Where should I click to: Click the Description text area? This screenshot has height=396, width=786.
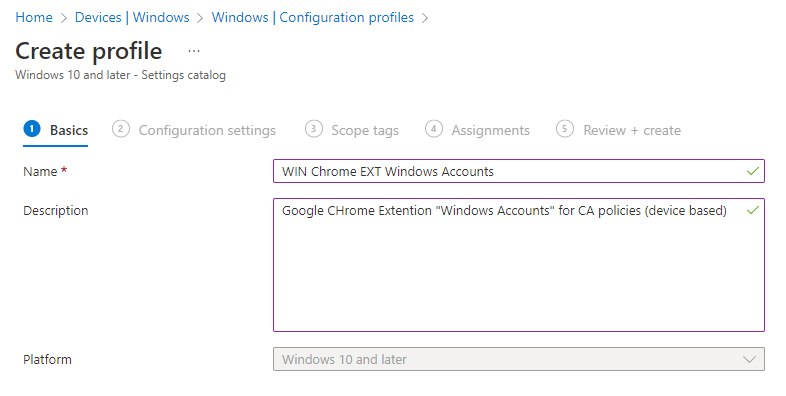(519, 265)
